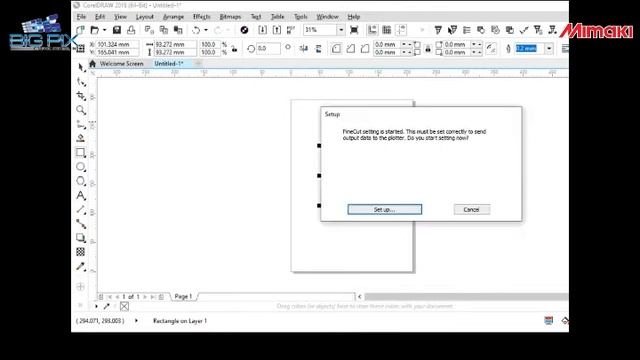Click the Copy icon in toolbar
This screenshot has height=360, width=640.
[164, 30]
